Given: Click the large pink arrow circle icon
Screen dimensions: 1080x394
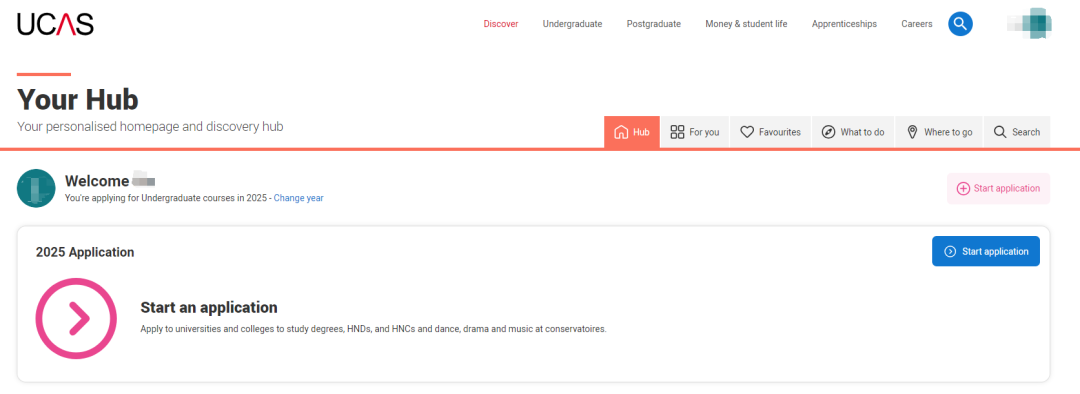Looking at the screenshot, I should (76, 318).
